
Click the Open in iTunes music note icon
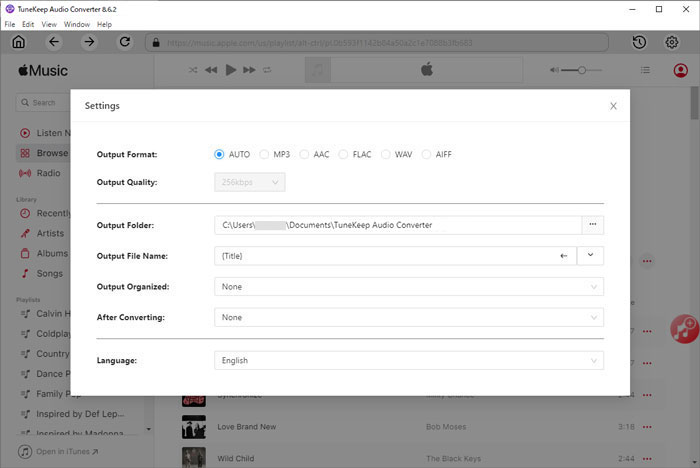(25, 451)
